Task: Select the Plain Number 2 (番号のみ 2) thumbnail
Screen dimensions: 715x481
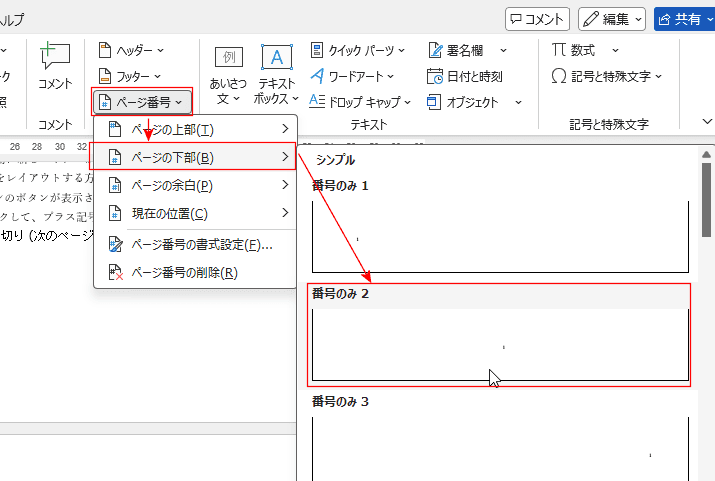Action: 500,345
